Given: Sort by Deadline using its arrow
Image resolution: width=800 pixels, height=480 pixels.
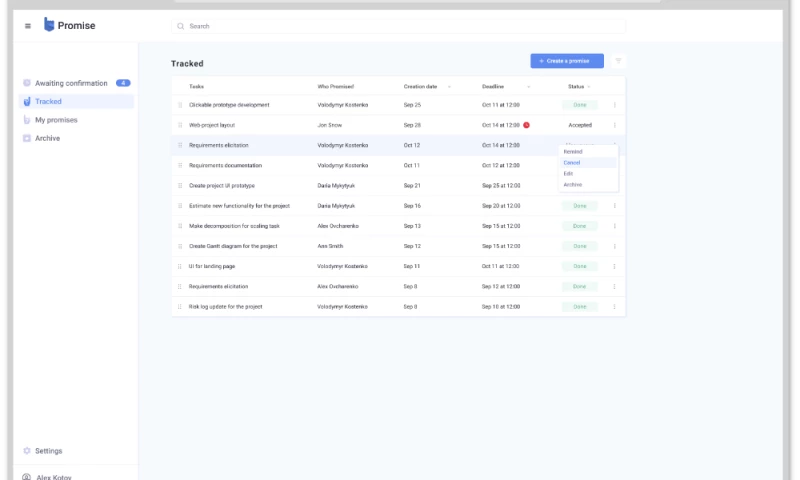Looking at the screenshot, I should [528, 87].
